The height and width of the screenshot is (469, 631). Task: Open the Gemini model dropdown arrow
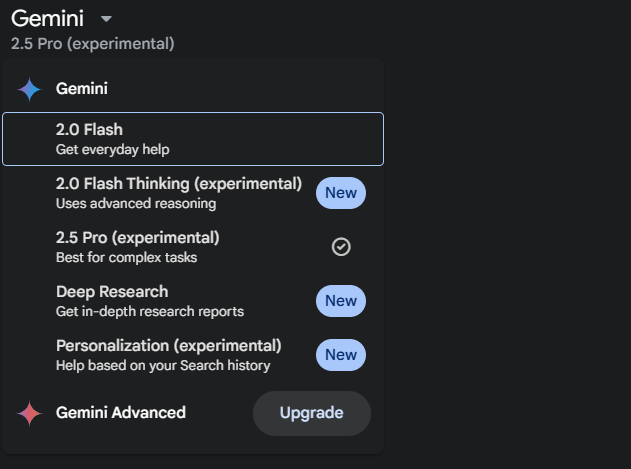click(106, 19)
